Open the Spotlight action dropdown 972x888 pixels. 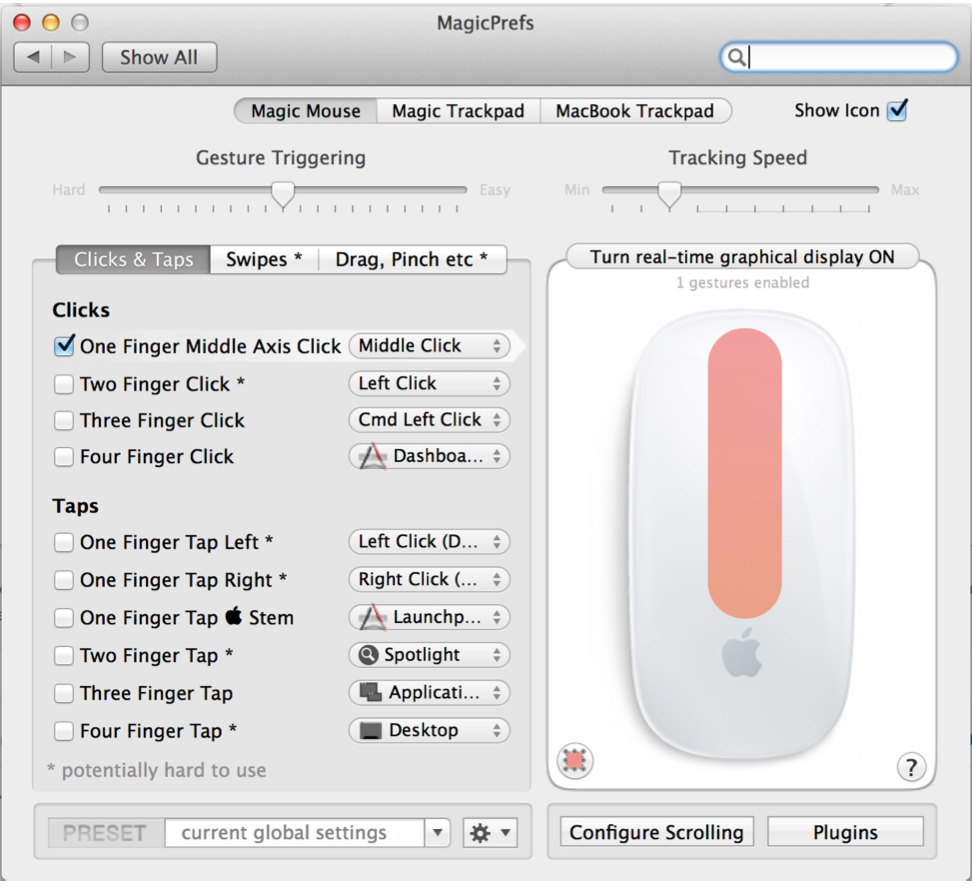click(429, 655)
